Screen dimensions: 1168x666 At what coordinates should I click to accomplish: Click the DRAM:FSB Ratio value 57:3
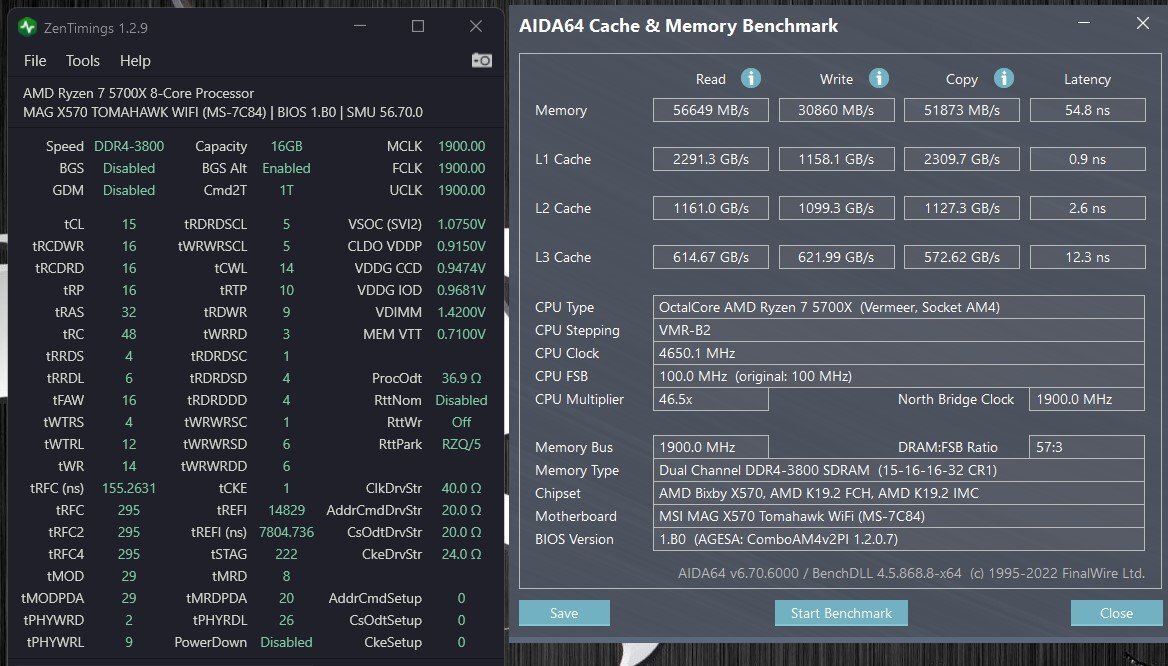(x=1087, y=447)
